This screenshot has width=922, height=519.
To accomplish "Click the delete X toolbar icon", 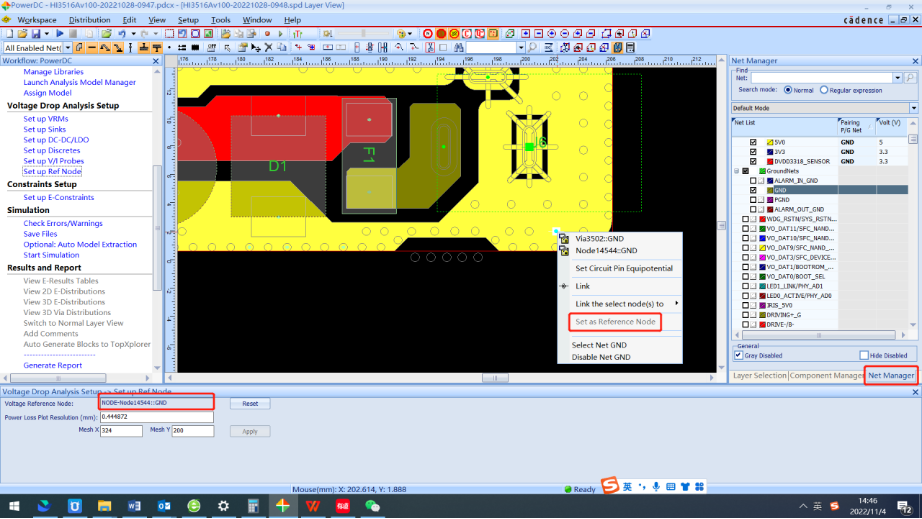I will tap(268, 48).
